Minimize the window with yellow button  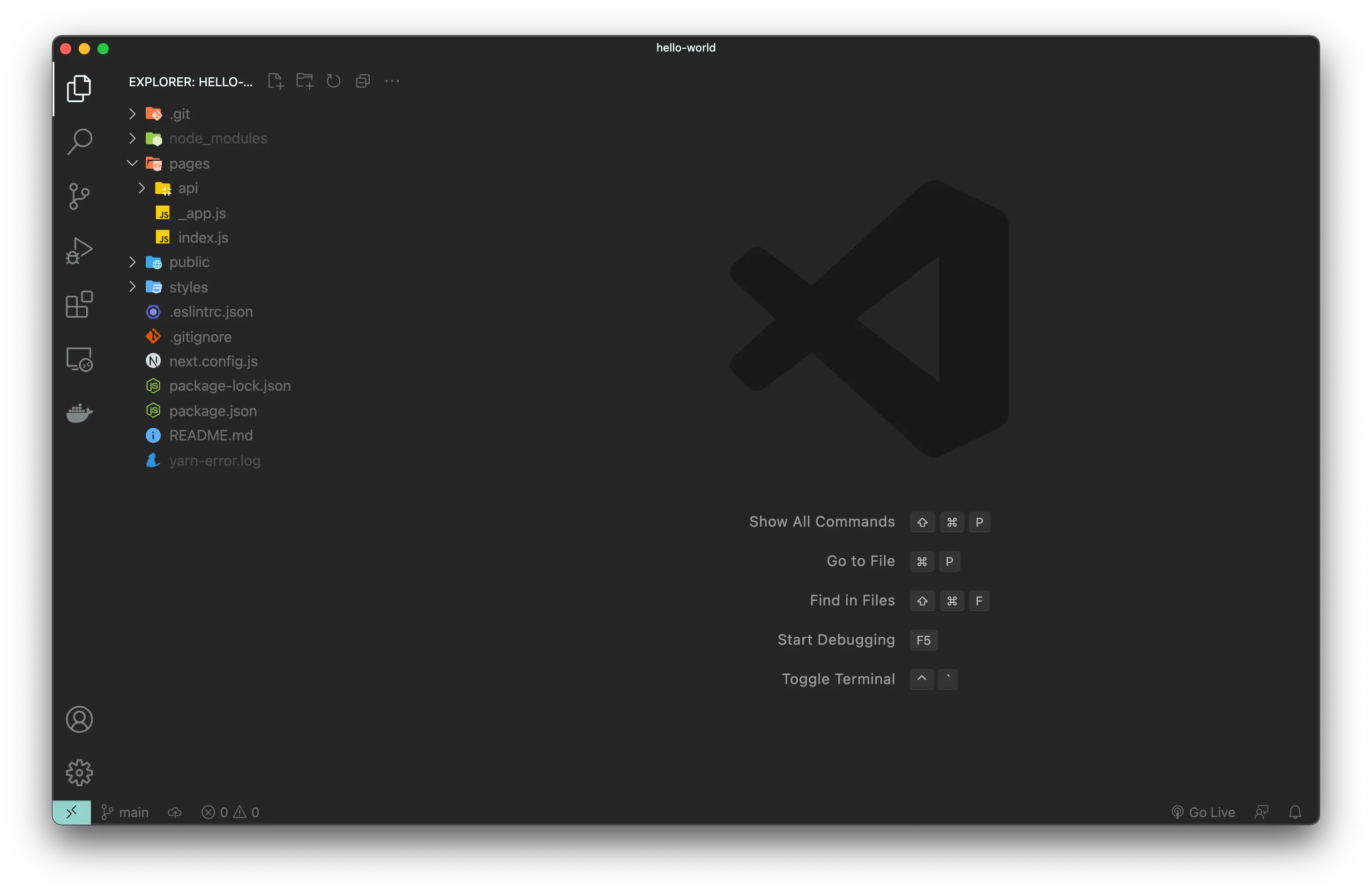click(84, 48)
